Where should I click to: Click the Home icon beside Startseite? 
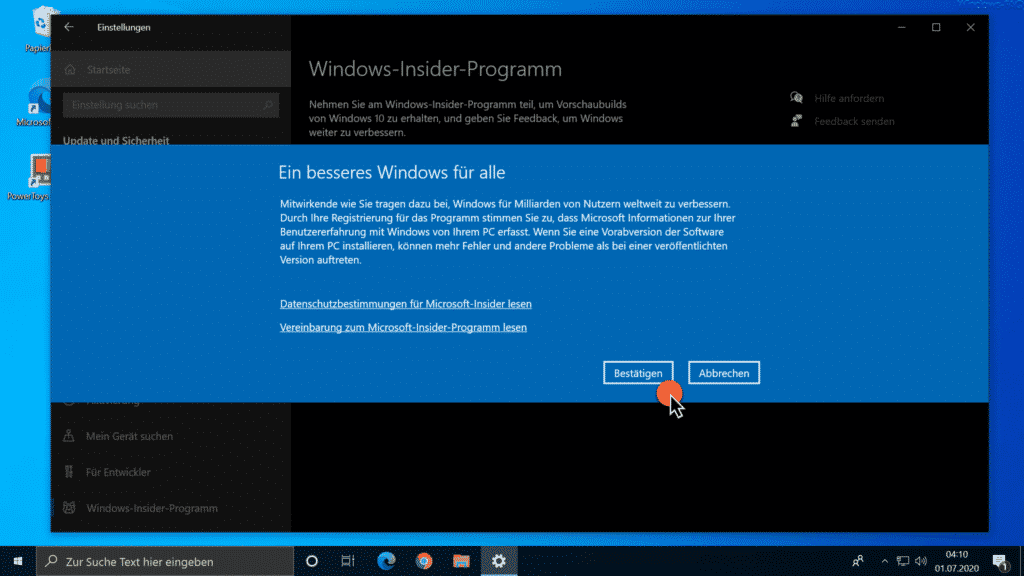click(x=70, y=69)
